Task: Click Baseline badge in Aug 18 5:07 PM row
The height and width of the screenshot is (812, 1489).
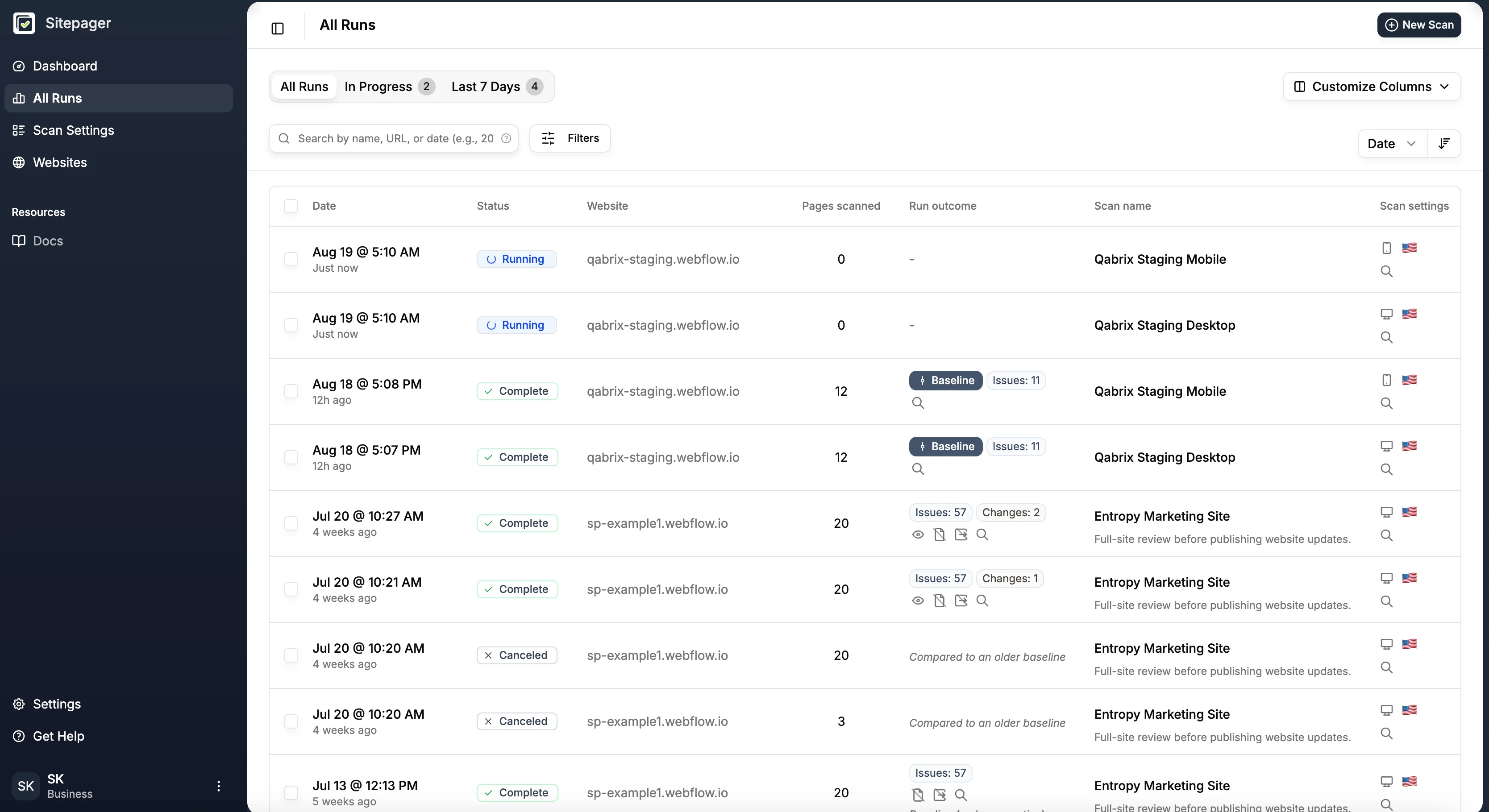Action: click(946, 446)
